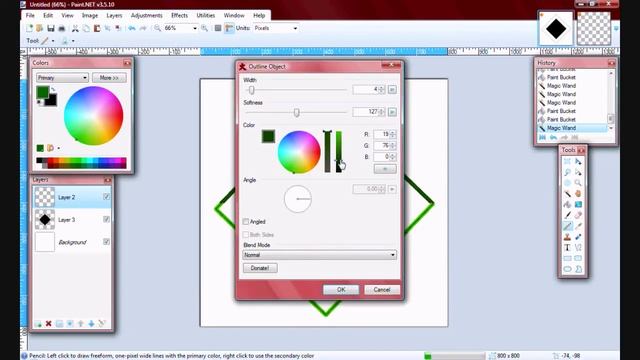Viewport: 640px width, 360px height.
Task: Select the Pan hand tool in Tools panel
Action: [x=578, y=193]
